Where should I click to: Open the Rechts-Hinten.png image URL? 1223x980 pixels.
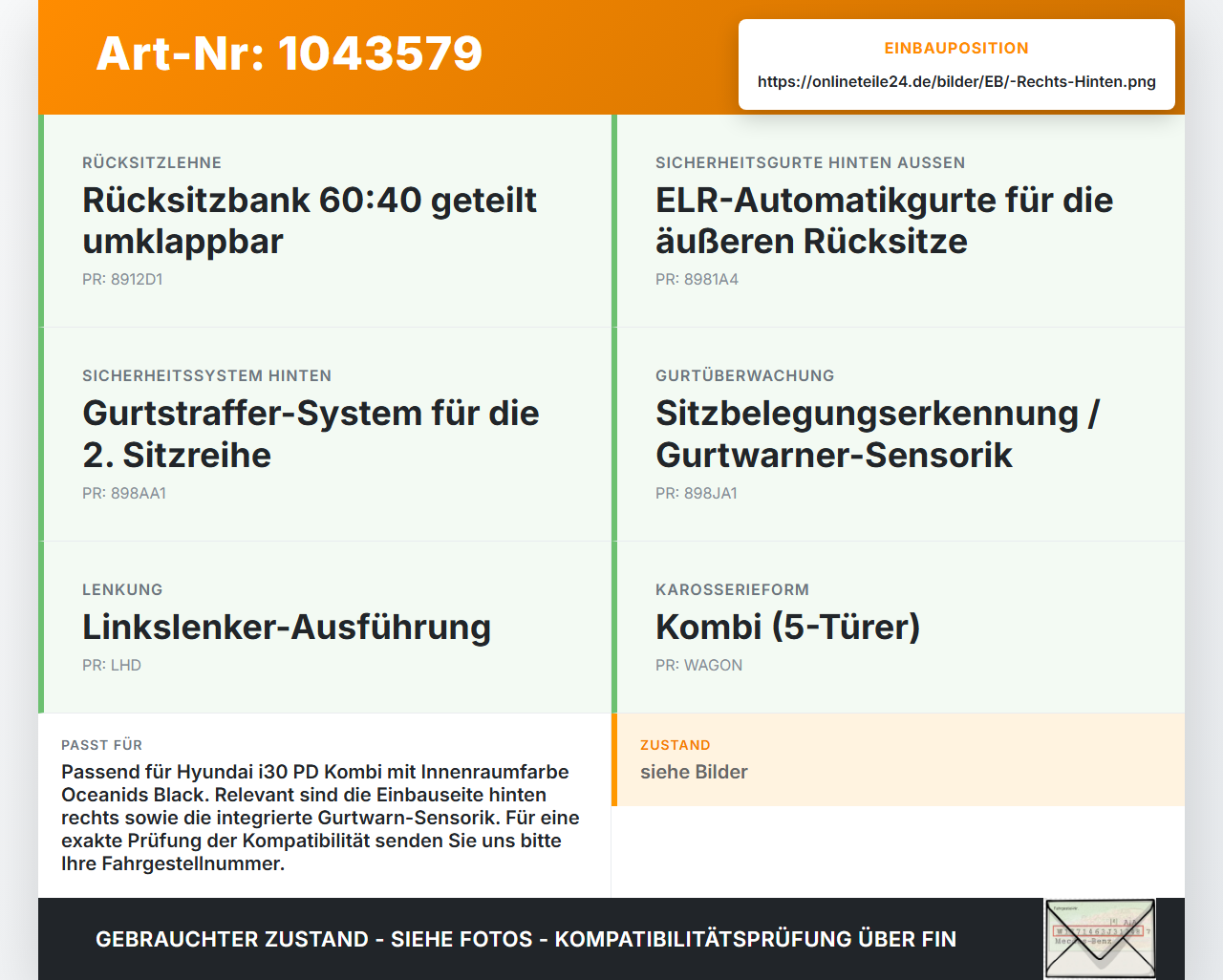pos(956,81)
